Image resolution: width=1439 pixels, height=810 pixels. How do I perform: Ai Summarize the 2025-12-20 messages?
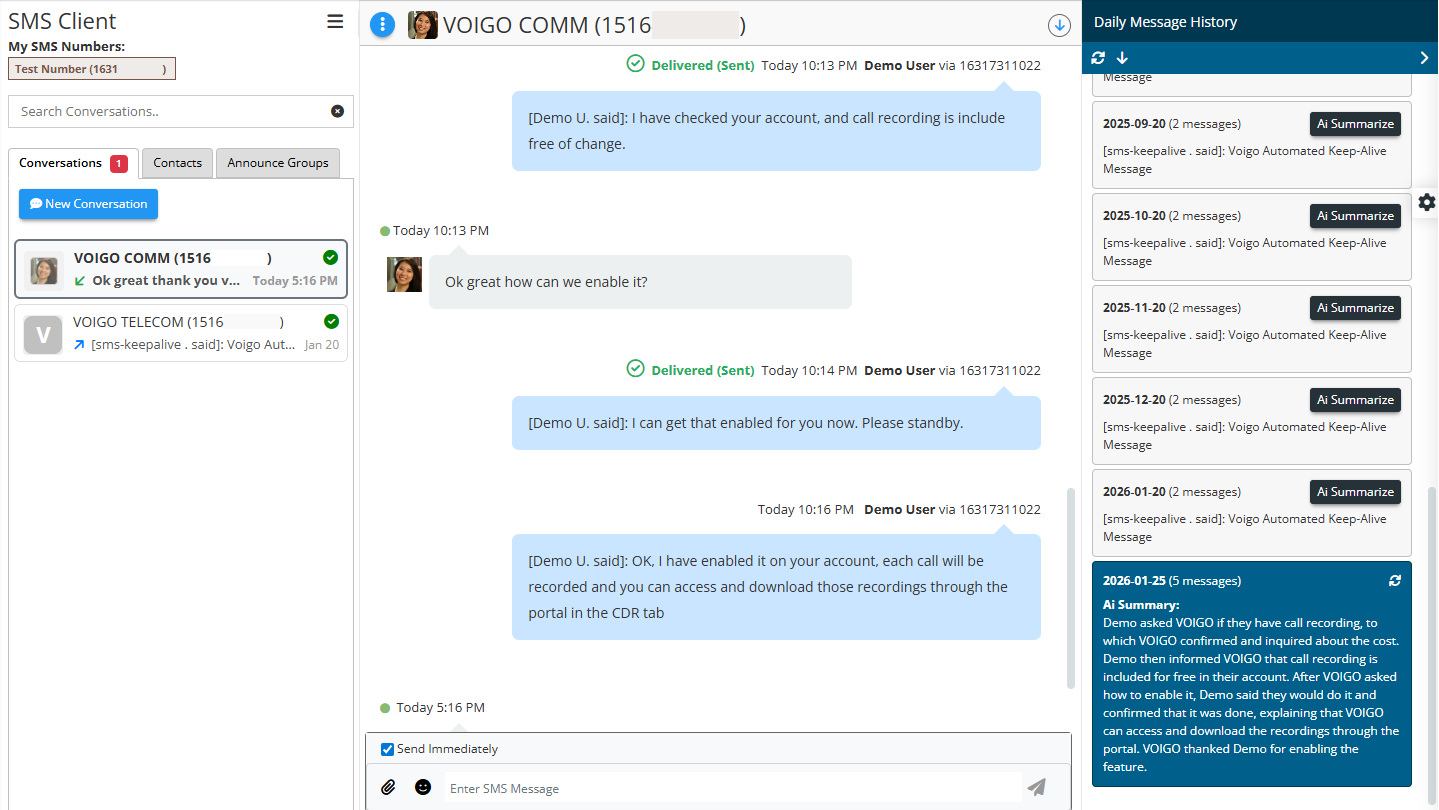(x=1355, y=400)
